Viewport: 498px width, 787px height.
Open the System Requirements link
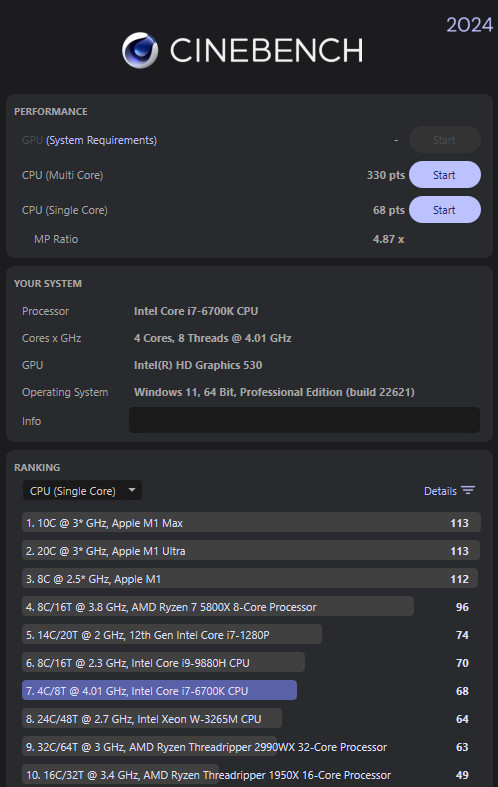coord(101,140)
